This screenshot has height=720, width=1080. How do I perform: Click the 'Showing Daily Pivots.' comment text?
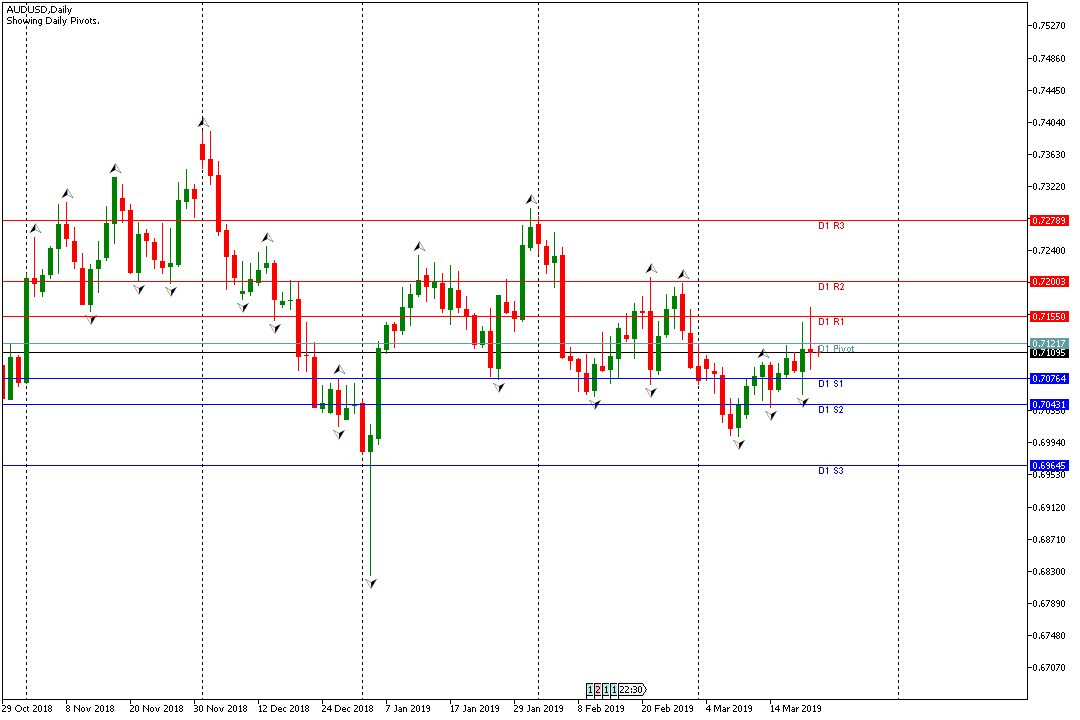(53, 21)
